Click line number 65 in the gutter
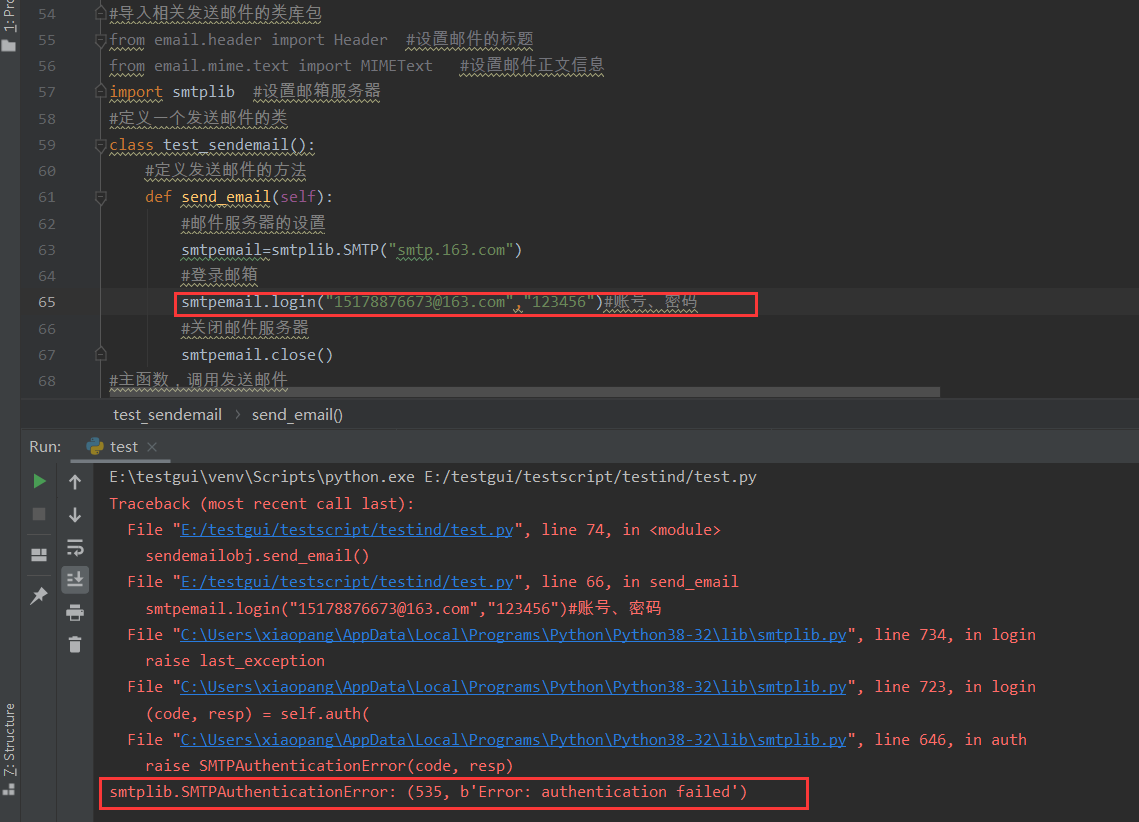This screenshot has width=1139, height=822. [46, 302]
